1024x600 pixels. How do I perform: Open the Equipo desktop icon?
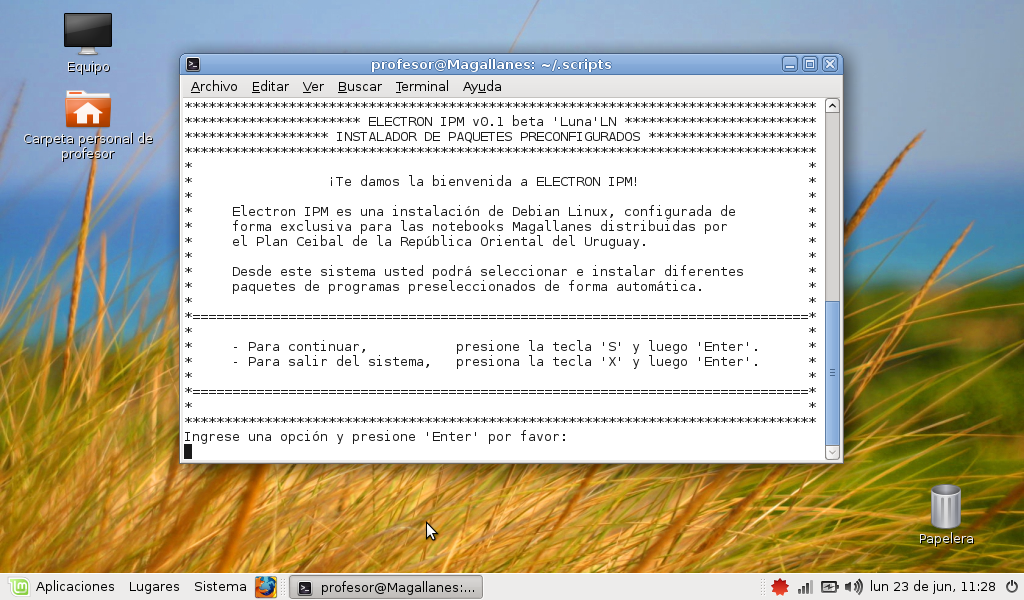point(88,34)
